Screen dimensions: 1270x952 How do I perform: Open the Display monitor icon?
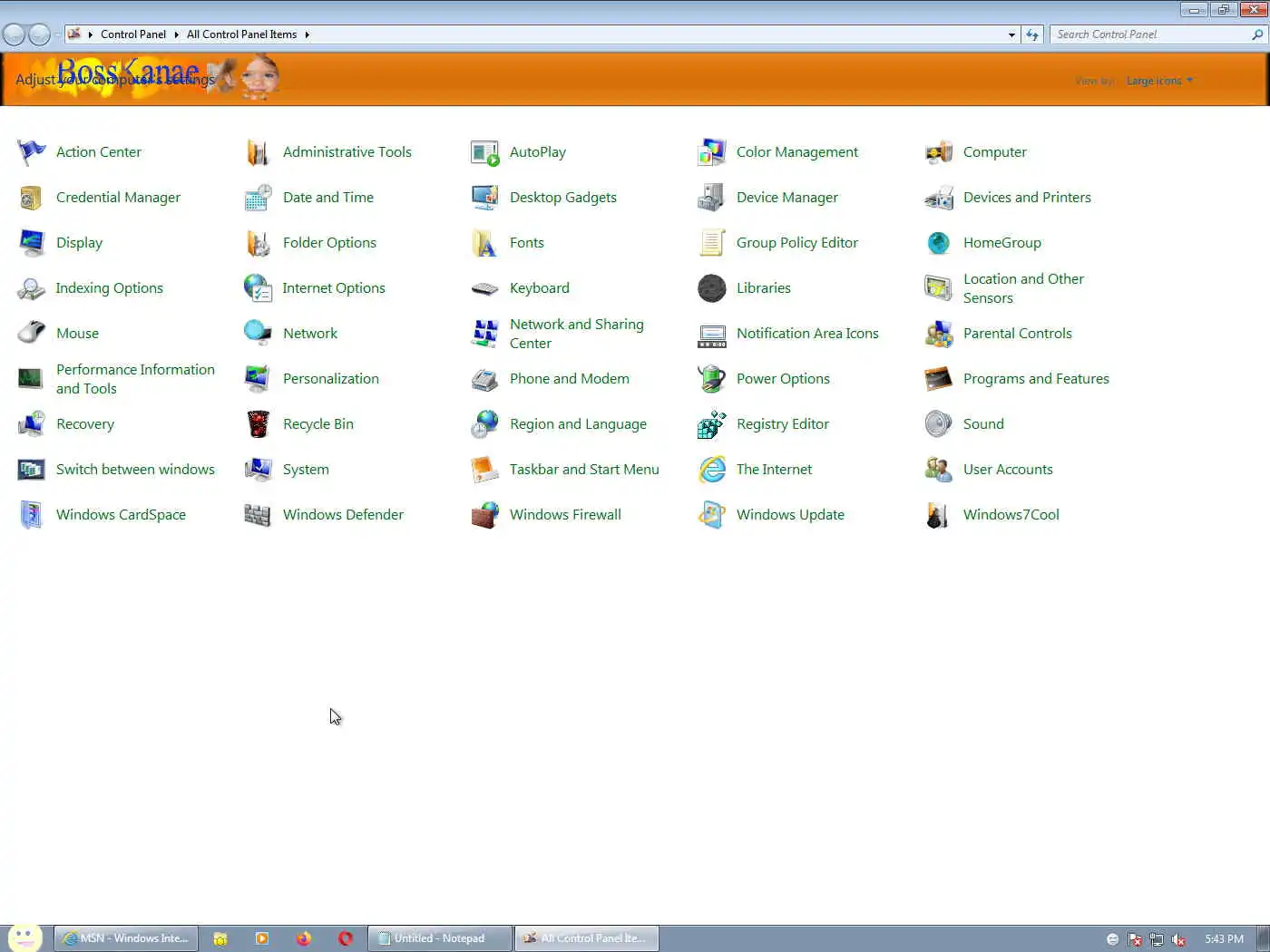pos(31,243)
